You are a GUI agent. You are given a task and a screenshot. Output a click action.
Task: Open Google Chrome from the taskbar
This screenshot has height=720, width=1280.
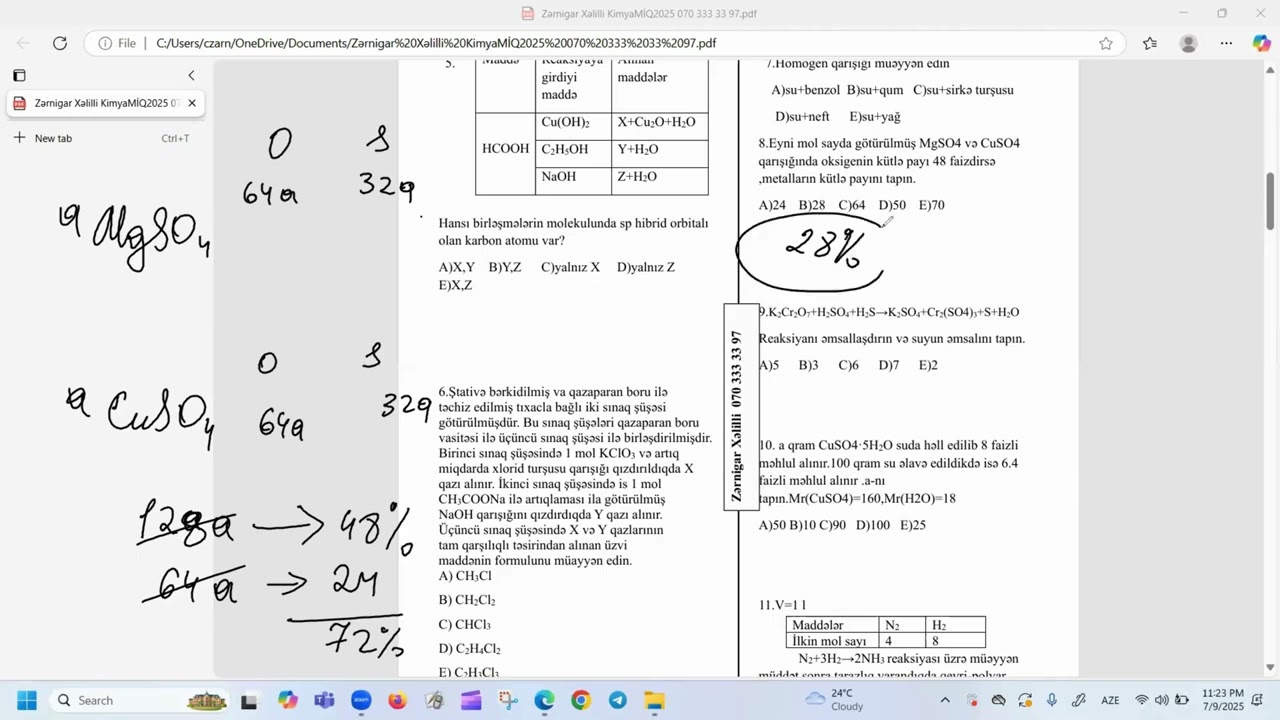(581, 700)
